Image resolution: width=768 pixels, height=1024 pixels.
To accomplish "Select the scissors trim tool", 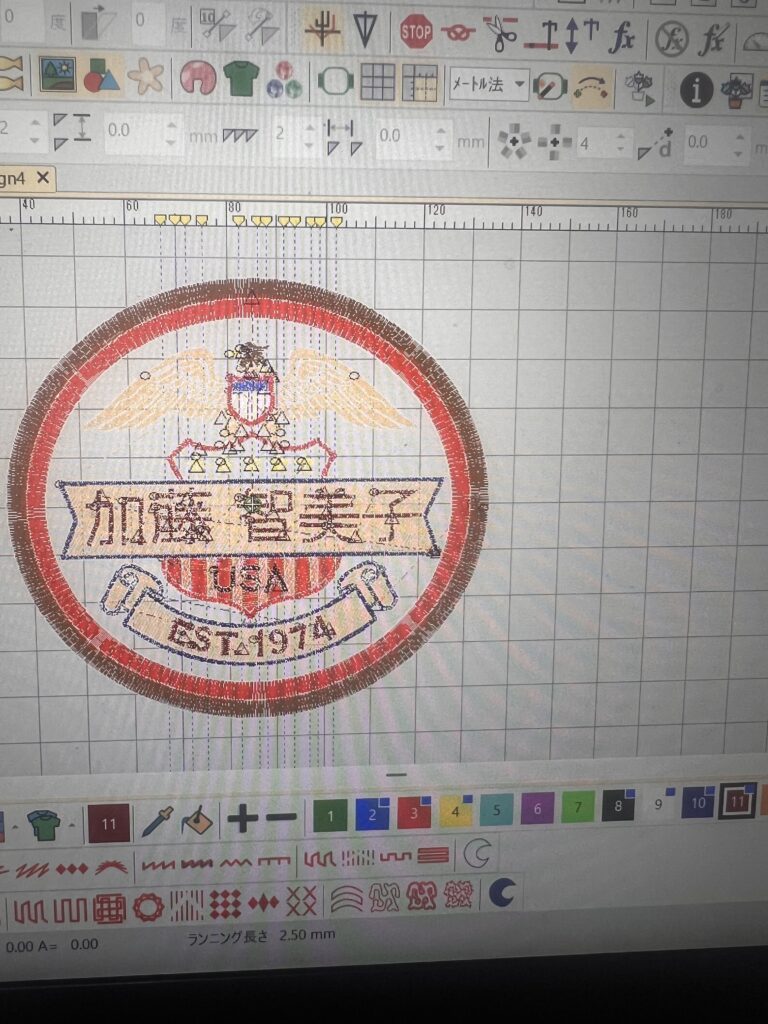I will 500,32.
